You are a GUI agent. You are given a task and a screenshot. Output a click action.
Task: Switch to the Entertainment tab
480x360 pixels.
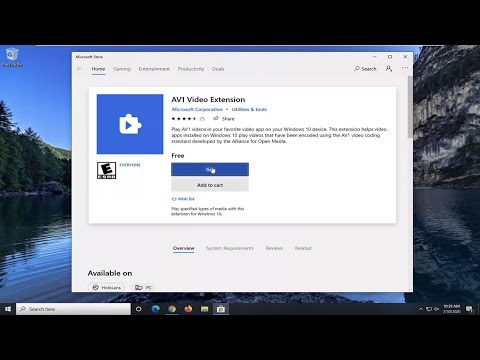point(154,69)
